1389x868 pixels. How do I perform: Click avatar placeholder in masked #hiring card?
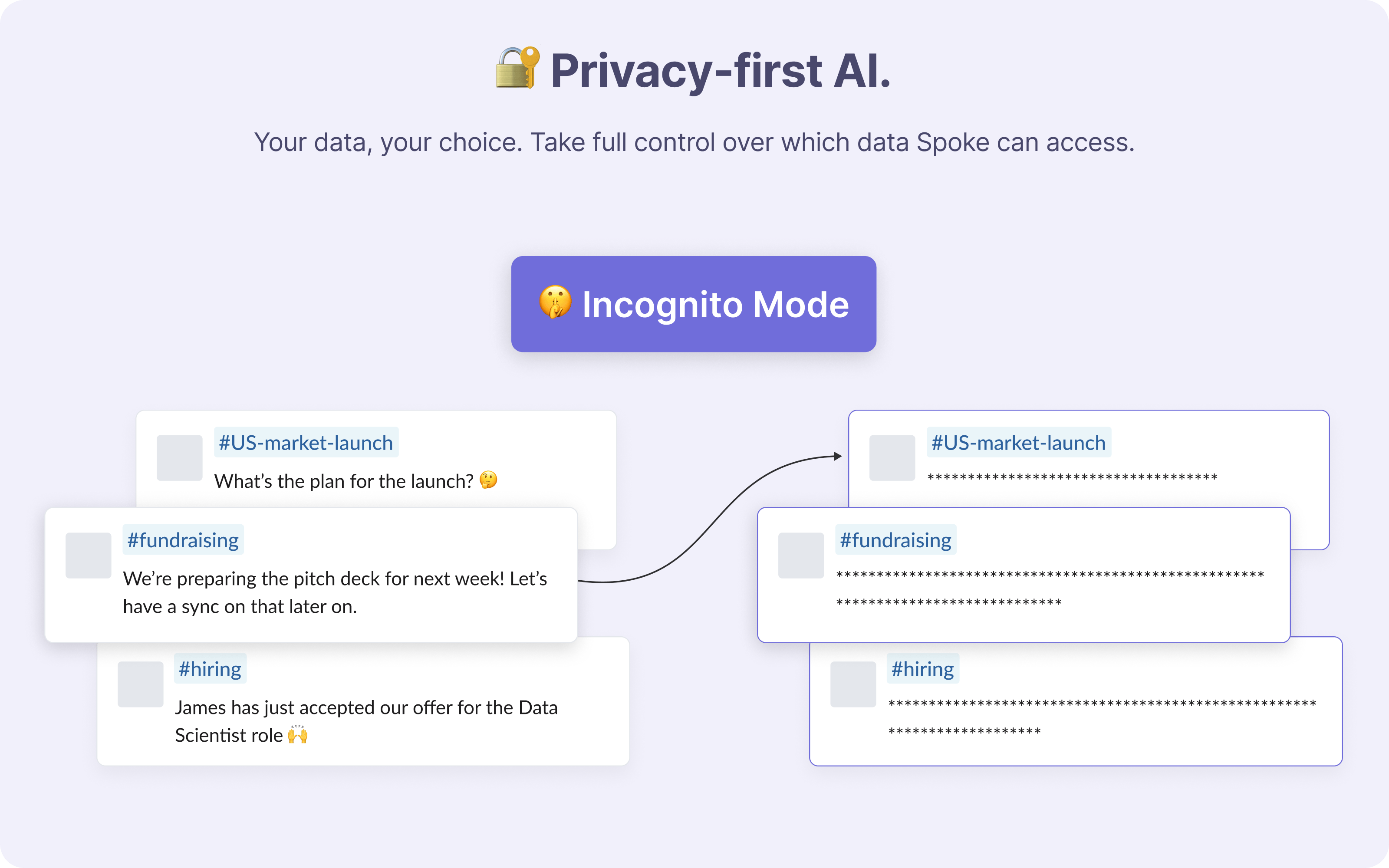click(853, 684)
